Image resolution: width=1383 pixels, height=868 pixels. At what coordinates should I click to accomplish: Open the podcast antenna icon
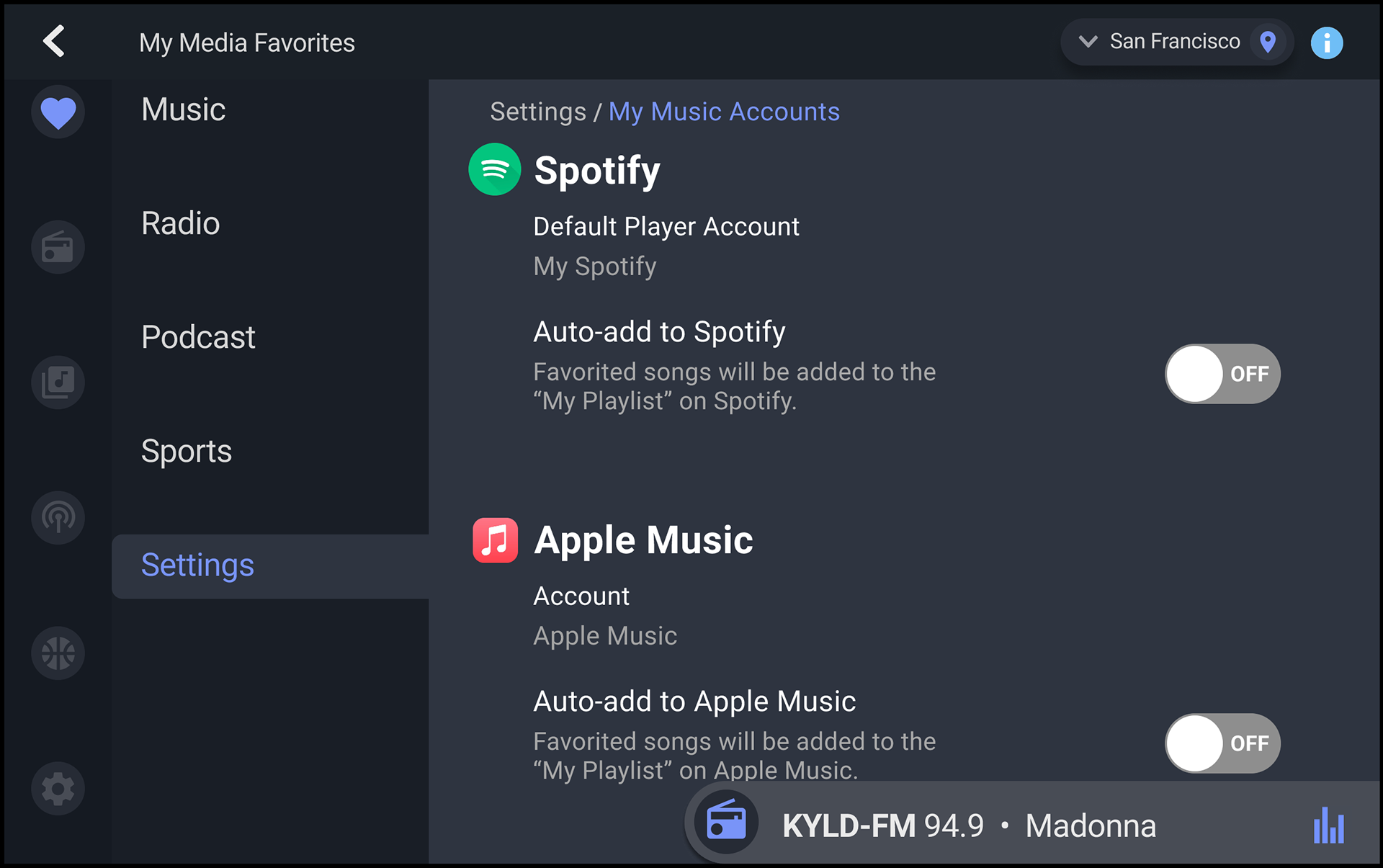click(58, 517)
